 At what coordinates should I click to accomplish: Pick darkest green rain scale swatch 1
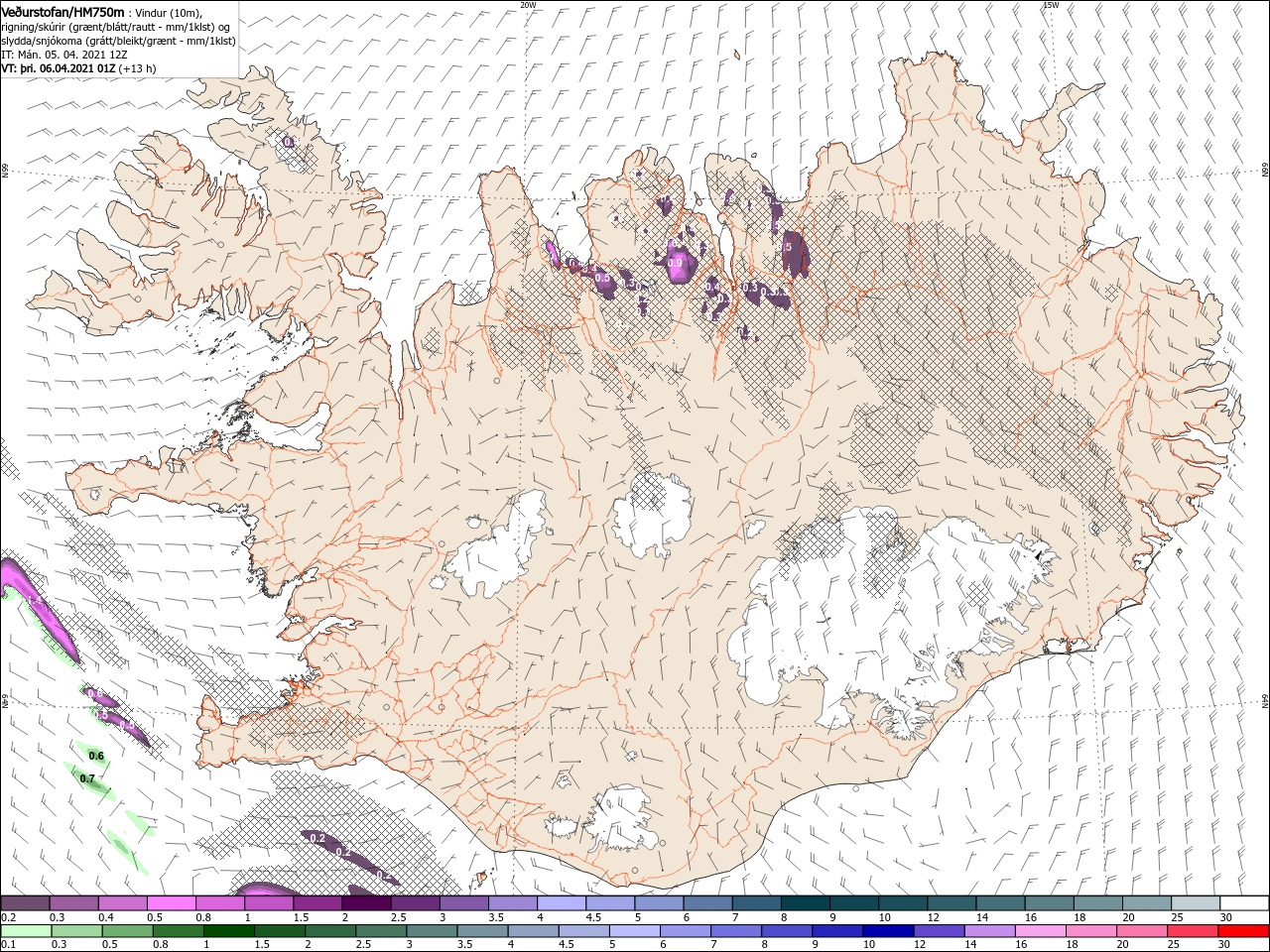229,931
